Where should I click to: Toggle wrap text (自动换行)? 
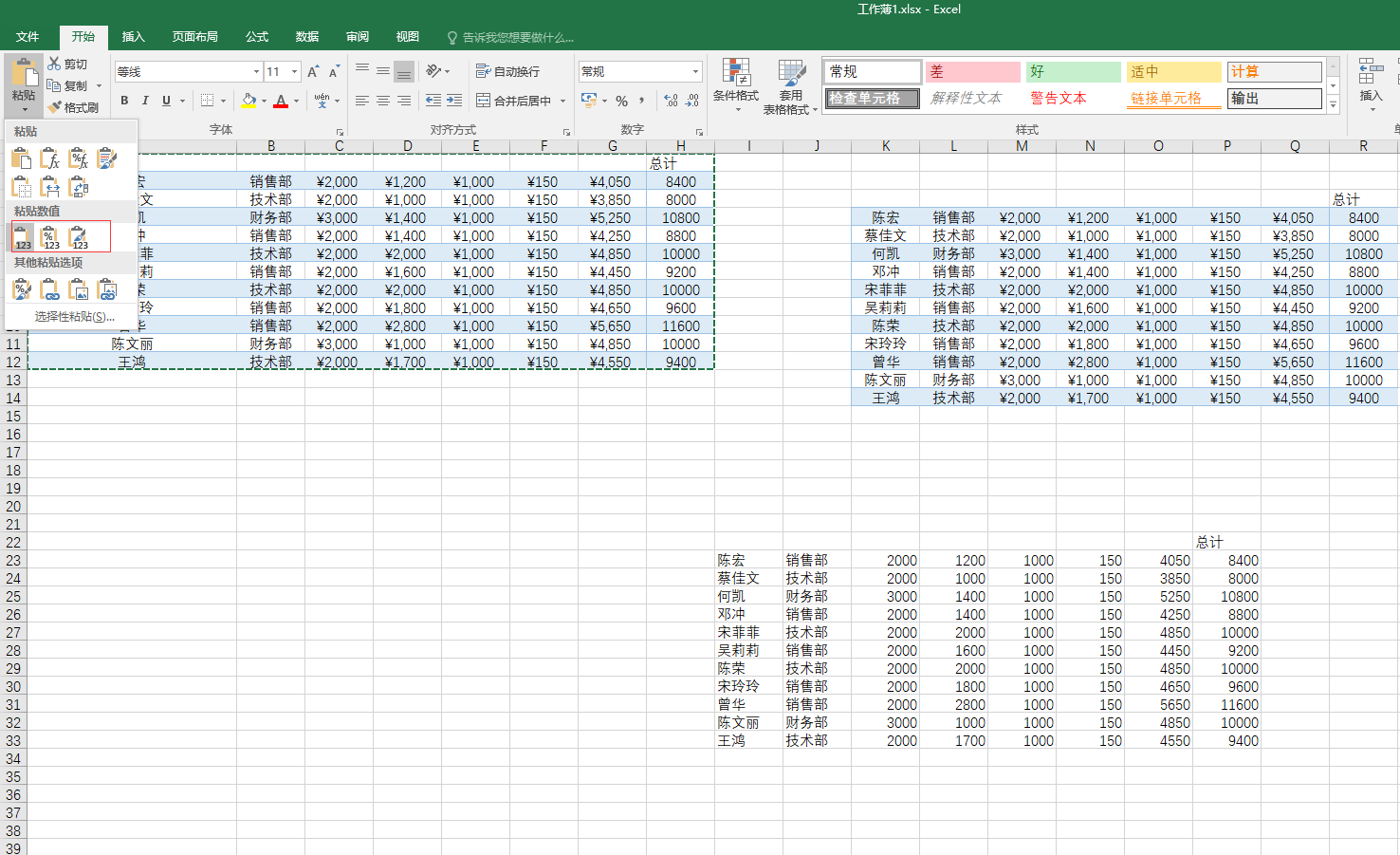click(507, 72)
